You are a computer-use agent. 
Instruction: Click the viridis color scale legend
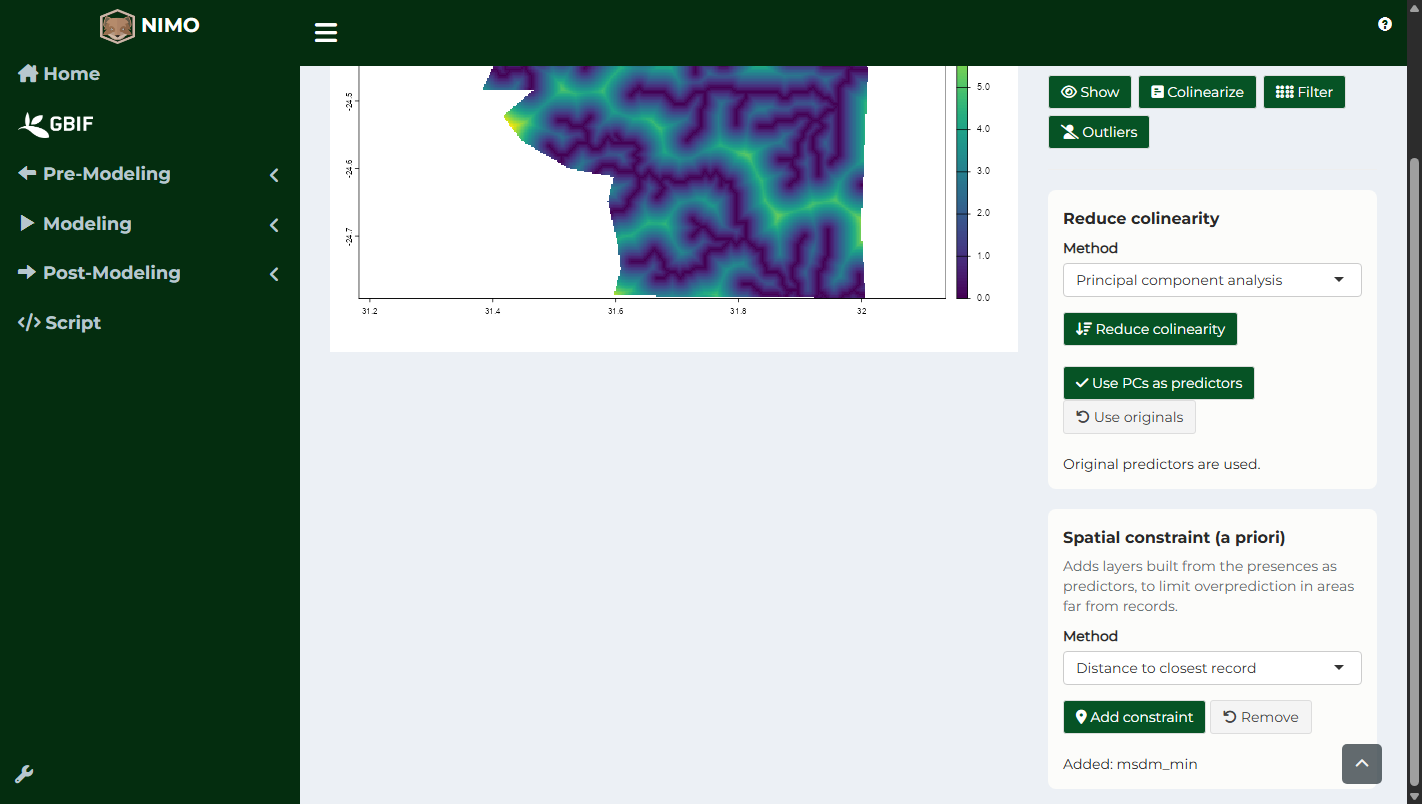click(962, 182)
